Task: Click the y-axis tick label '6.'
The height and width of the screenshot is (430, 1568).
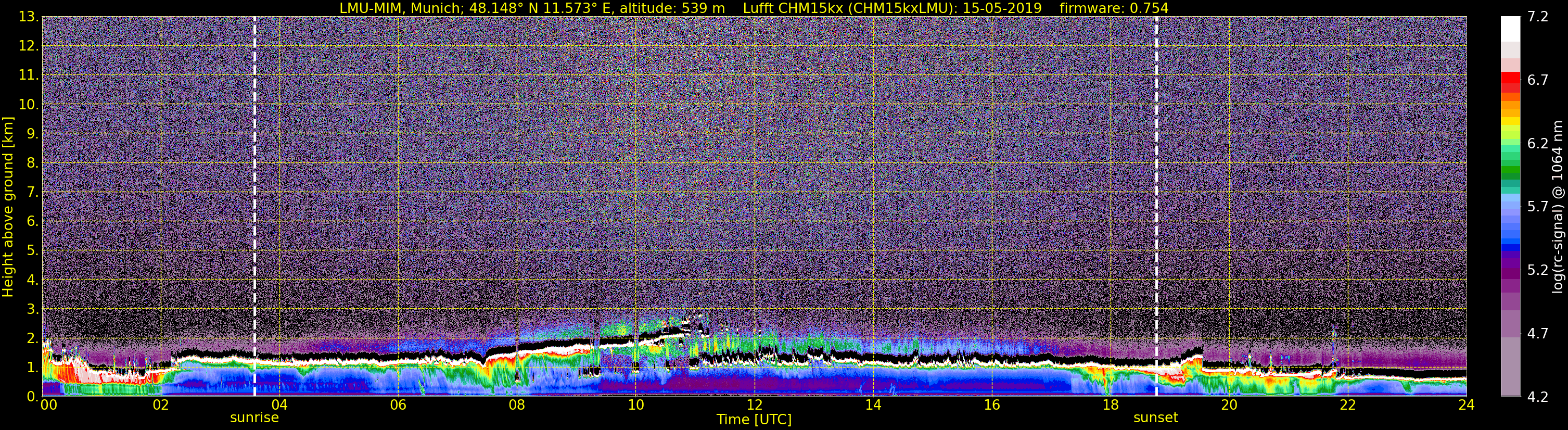Action: pyautogui.click(x=32, y=221)
